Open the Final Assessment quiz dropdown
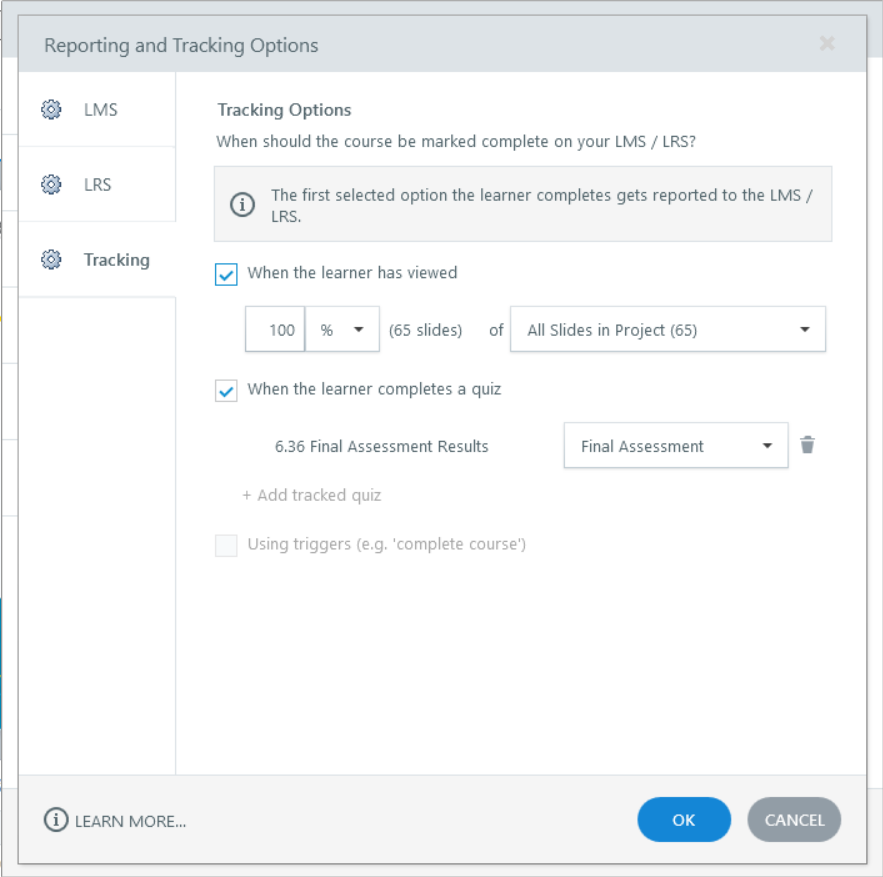Screen dimensions: 883x877 [x=676, y=446]
